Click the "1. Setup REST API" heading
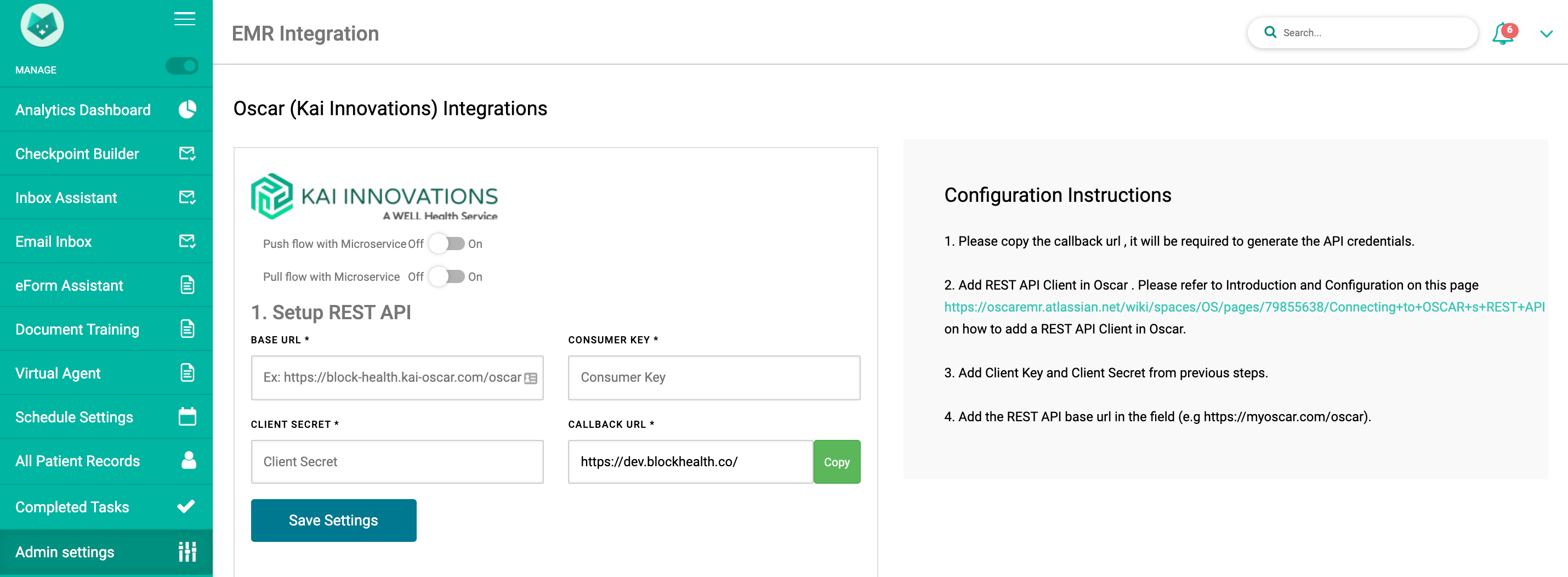Image resolution: width=1568 pixels, height=577 pixels. click(x=331, y=312)
